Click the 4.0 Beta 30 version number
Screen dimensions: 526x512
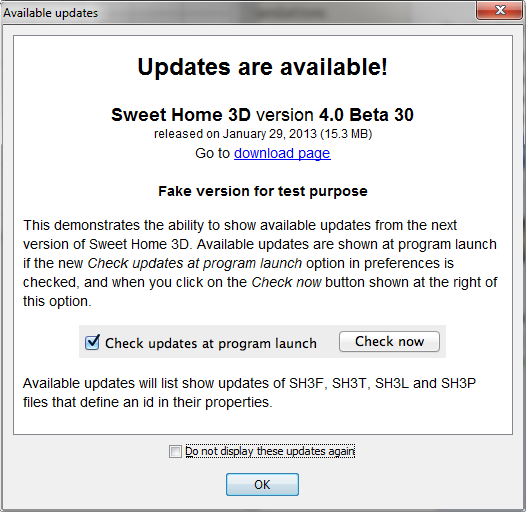point(366,115)
